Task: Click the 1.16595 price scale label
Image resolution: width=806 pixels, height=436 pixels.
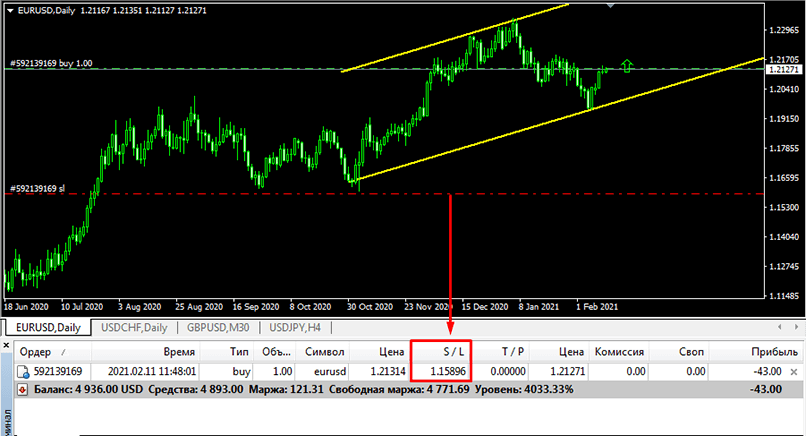Action: [784, 178]
